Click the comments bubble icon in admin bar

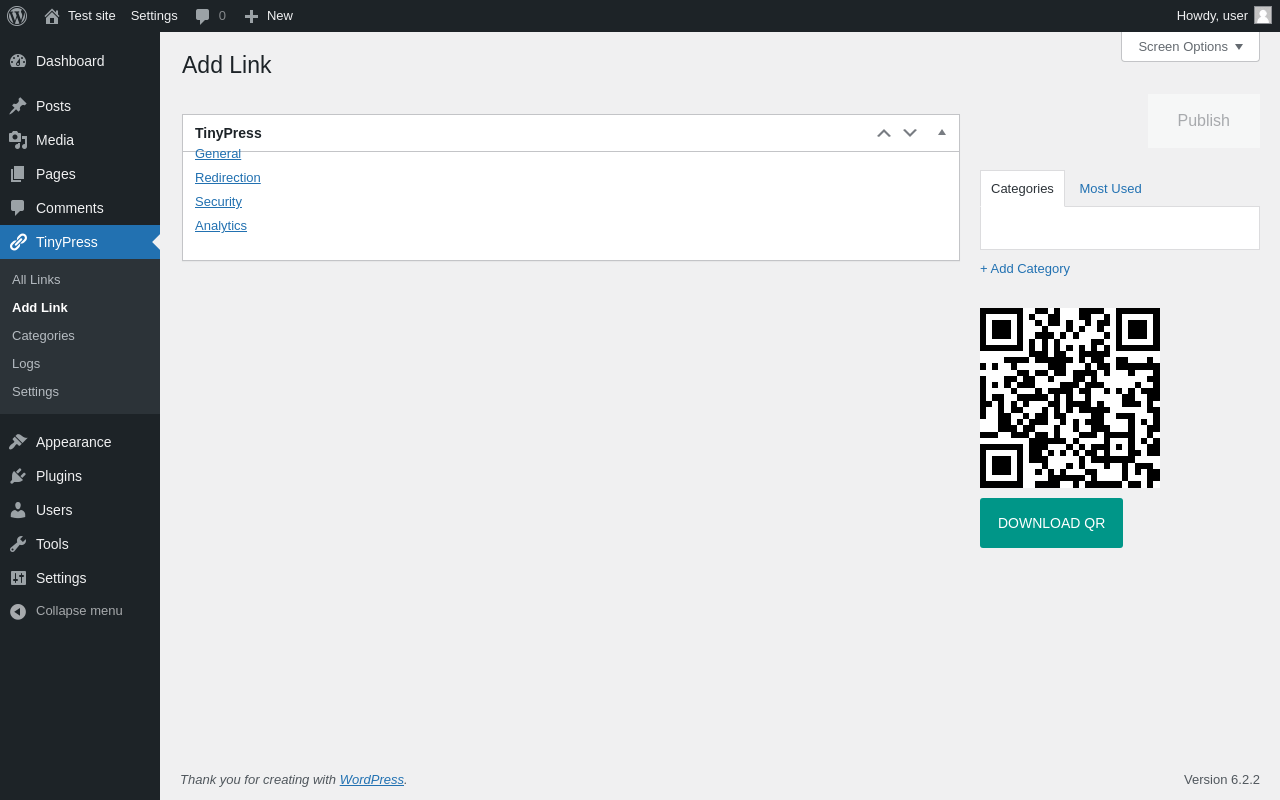[203, 16]
